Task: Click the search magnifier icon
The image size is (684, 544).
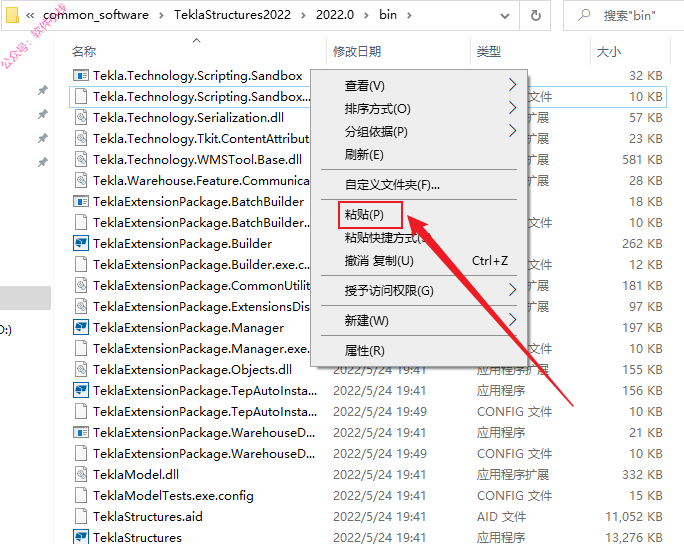Action: [584, 15]
